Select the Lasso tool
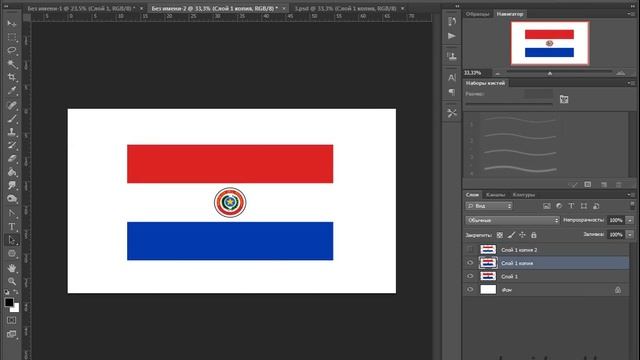The height and width of the screenshot is (360, 640). 12,51
